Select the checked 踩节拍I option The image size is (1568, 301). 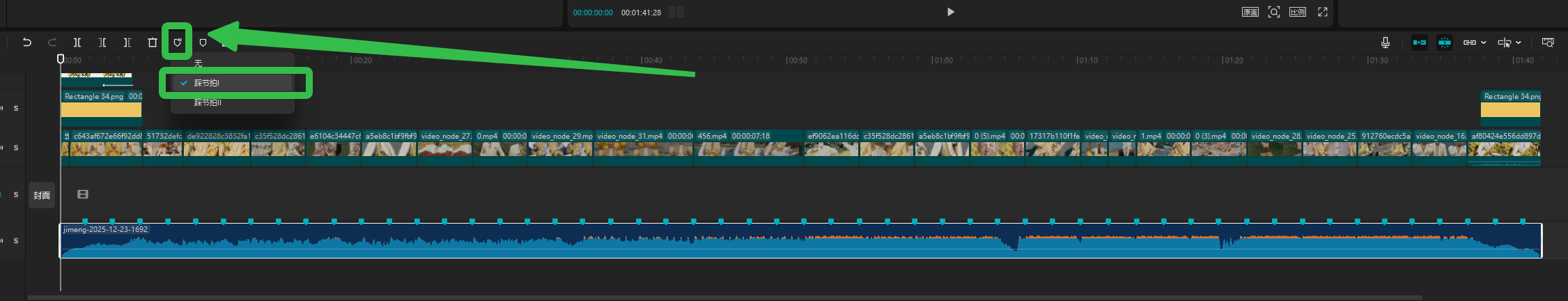[207, 83]
